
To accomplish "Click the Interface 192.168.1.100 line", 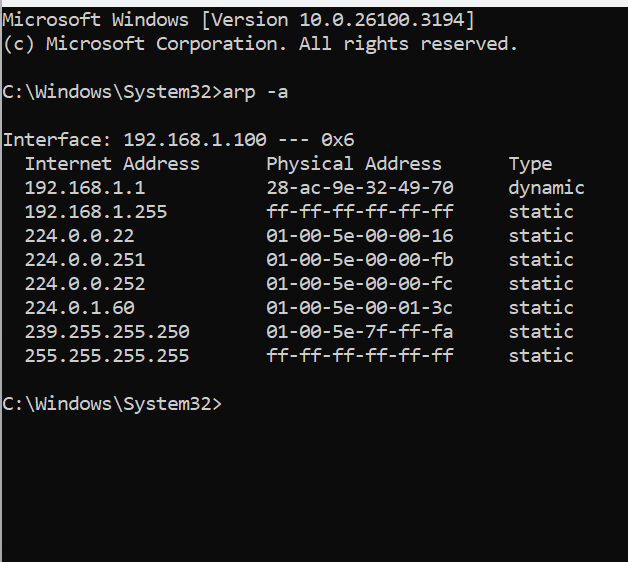I will coord(179,140).
